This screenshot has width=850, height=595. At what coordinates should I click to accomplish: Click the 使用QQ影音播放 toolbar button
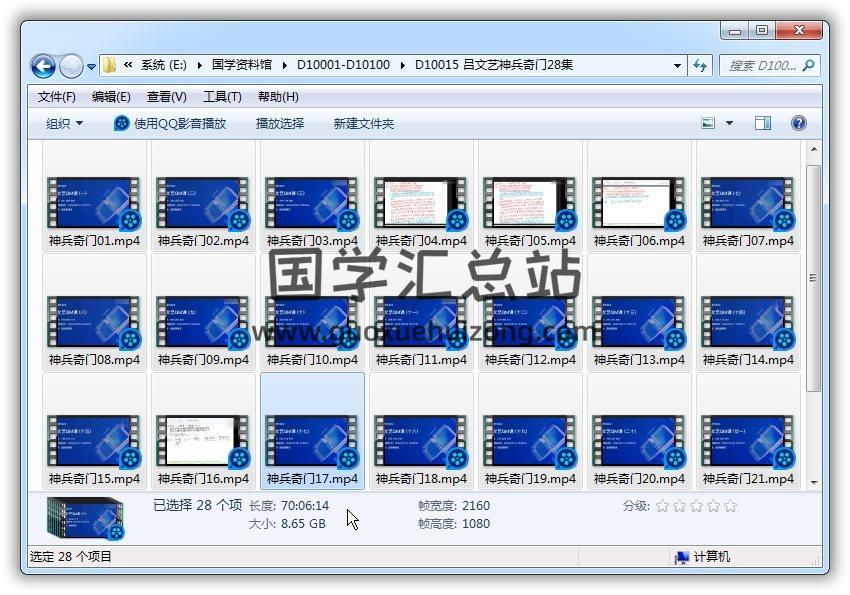click(170, 123)
